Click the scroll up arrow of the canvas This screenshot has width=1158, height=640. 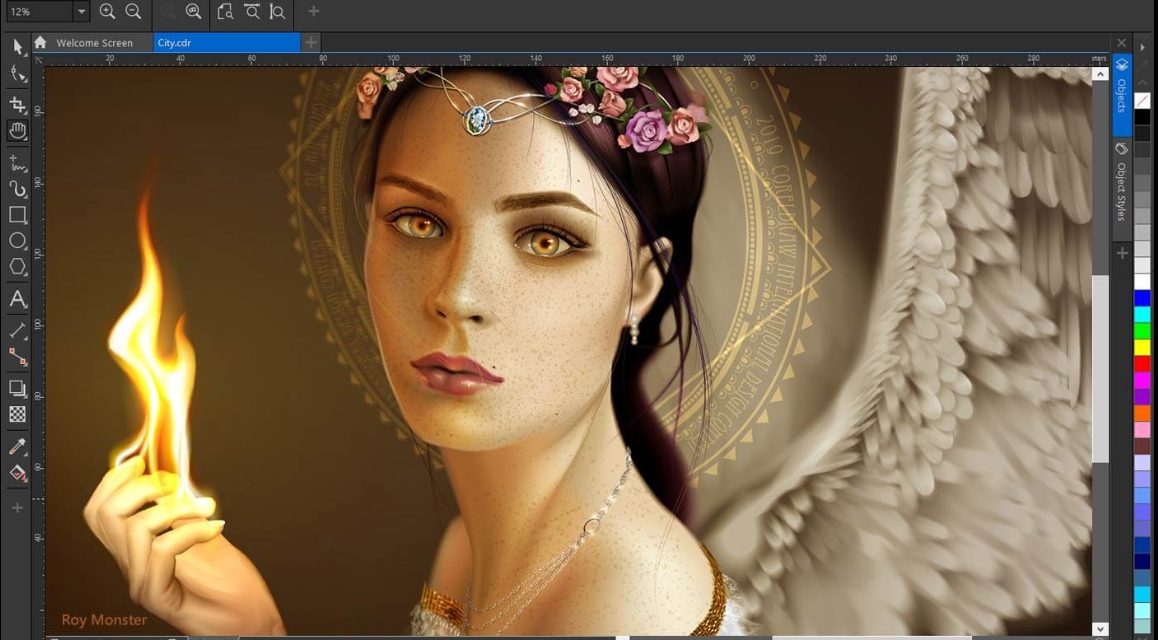pos(1100,75)
